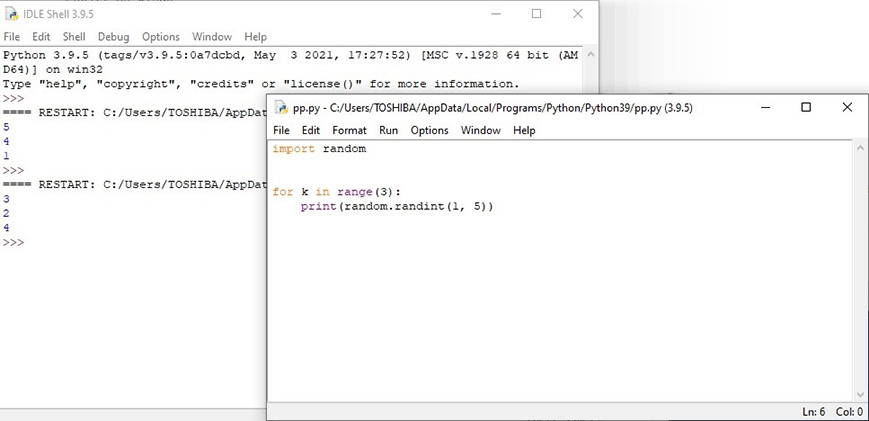Minimize the IDLE Shell window

click(495, 14)
